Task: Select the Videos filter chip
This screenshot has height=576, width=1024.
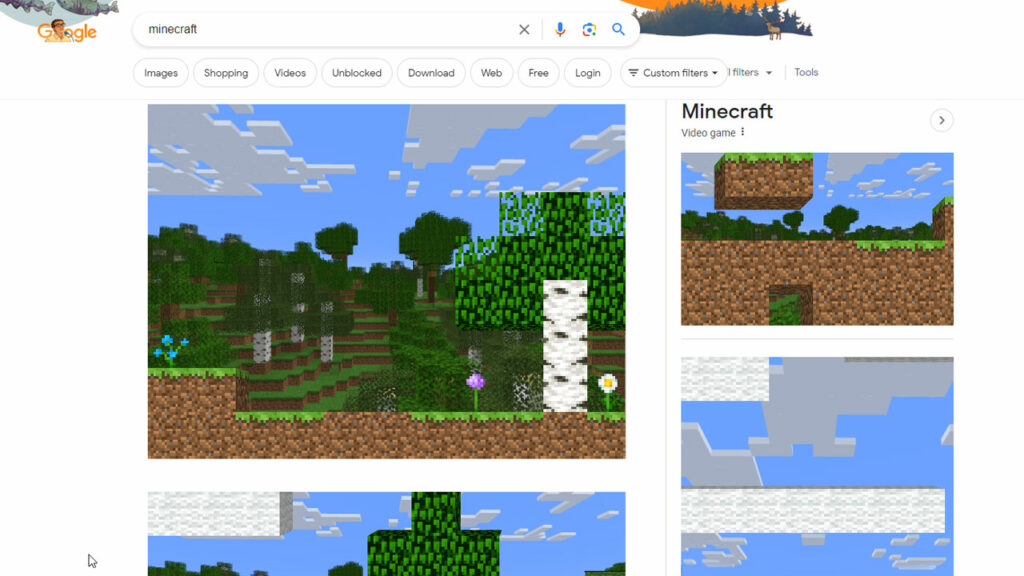Action: pyautogui.click(x=290, y=73)
